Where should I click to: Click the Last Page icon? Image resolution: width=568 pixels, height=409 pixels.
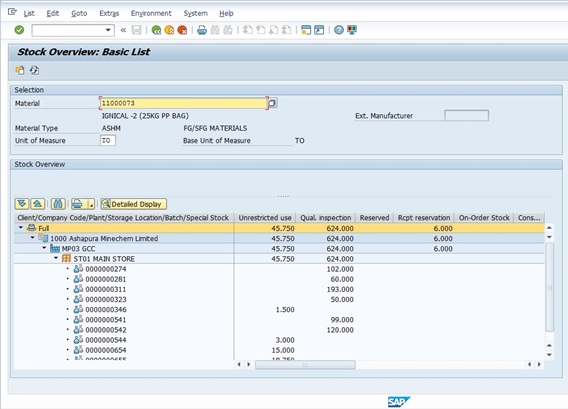(x=287, y=30)
